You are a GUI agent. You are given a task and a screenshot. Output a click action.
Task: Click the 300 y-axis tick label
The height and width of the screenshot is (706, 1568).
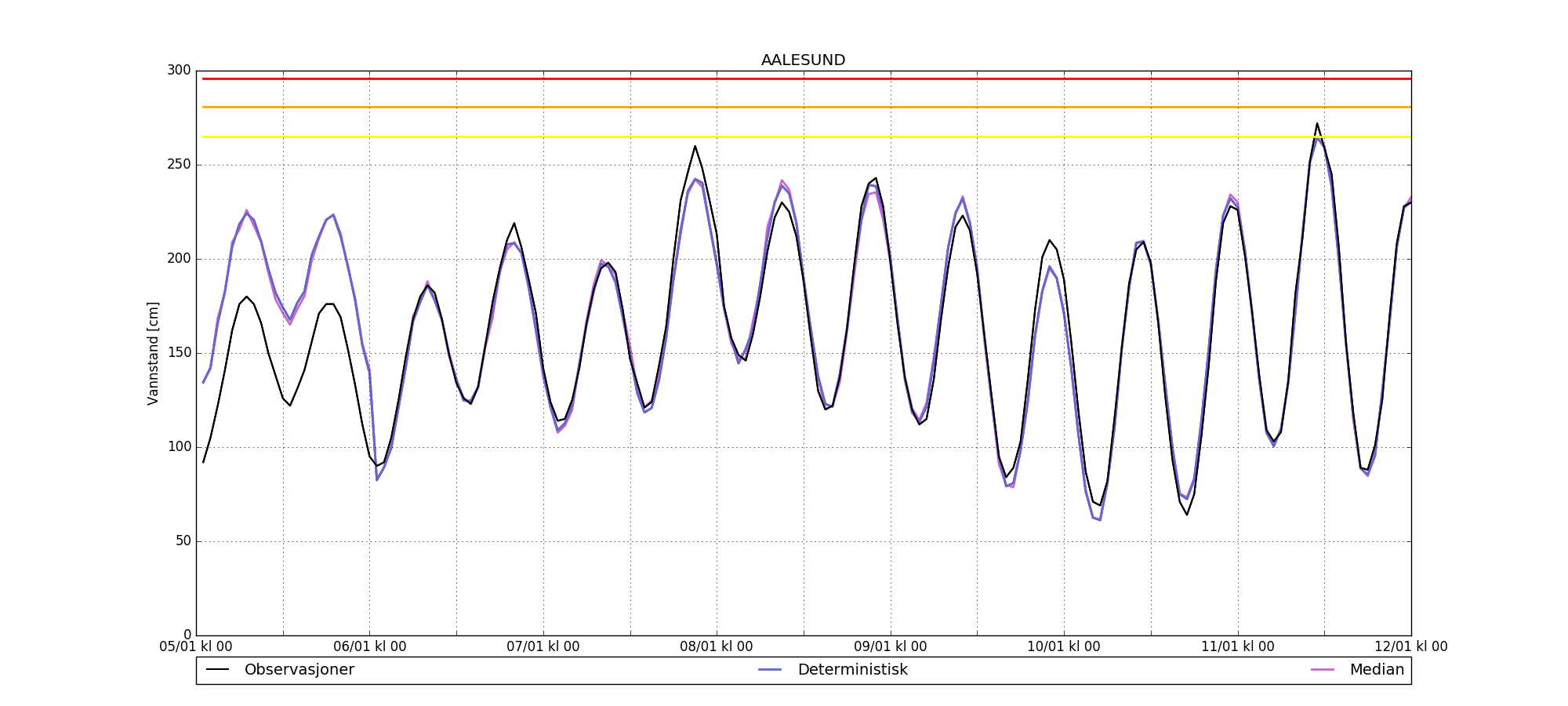click(x=179, y=71)
